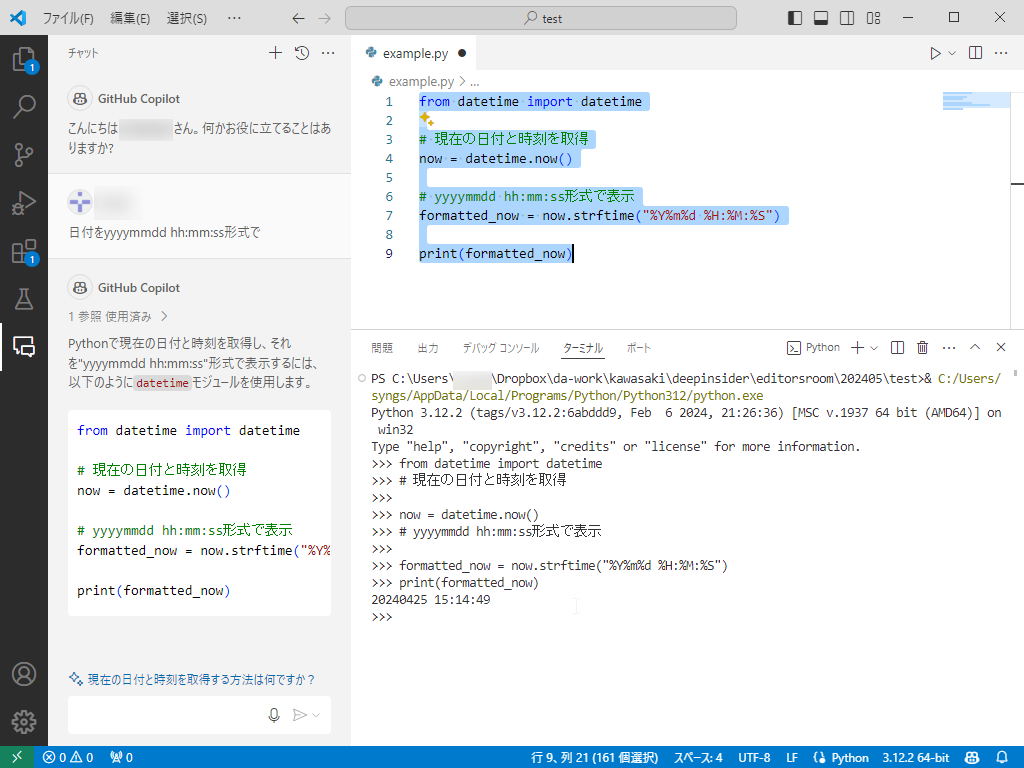Run the Python file with the play button
Viewport: 1024px width, 768px height.
click(x=934, y=52)
